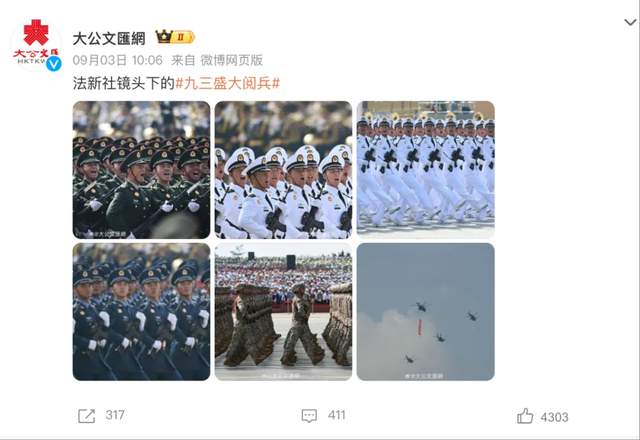This screenshot has height=440, width=640.
Task: Open the blue-uniform air force photo
Action: pos(141,312)
